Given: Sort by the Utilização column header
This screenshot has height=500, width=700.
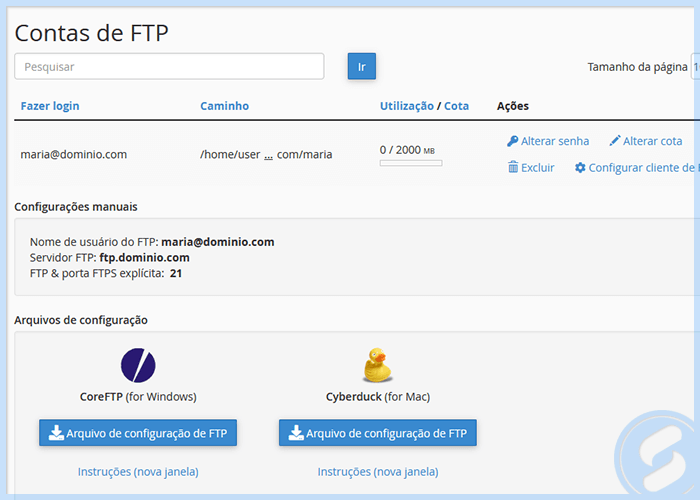Looking at the screenshot, I should [x=407, y=106].
